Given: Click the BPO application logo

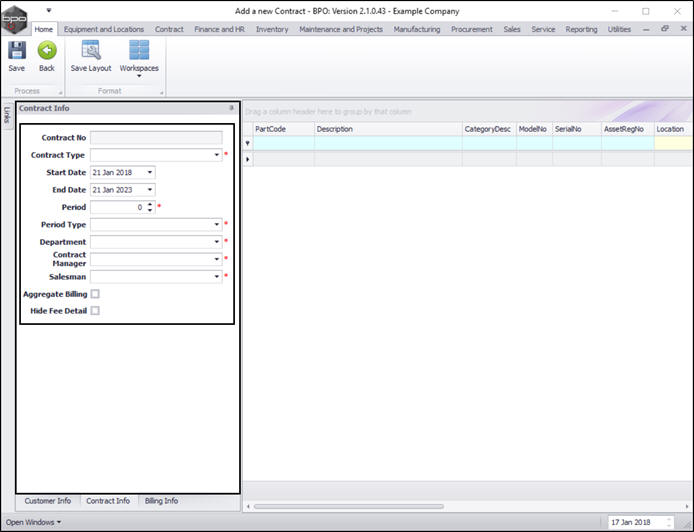Looking at the screenshot, I should coord(14,17).
